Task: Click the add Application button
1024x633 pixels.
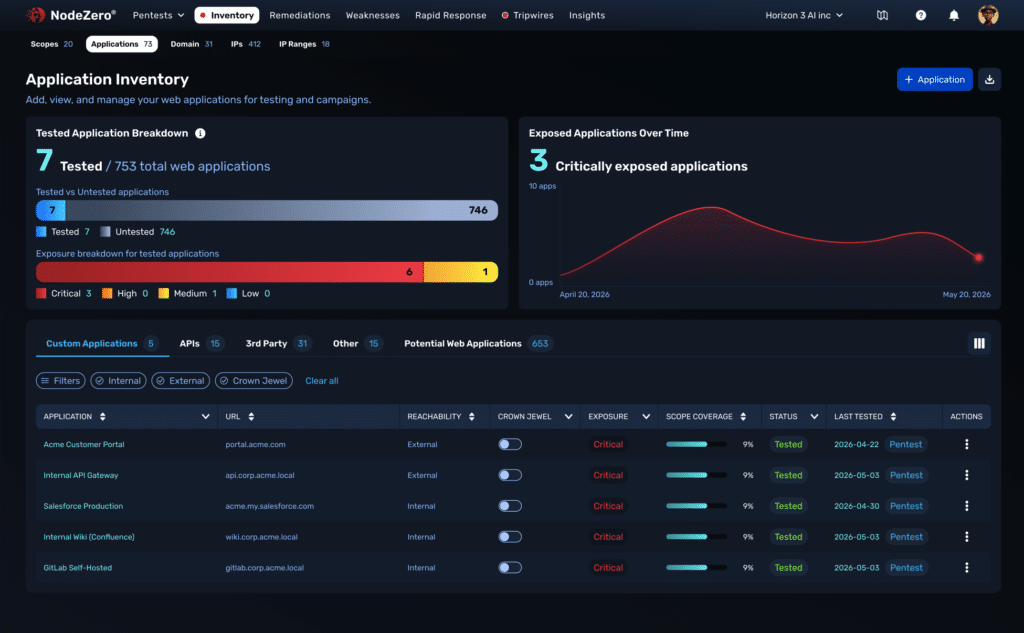Action: click(x=935, y=80)
